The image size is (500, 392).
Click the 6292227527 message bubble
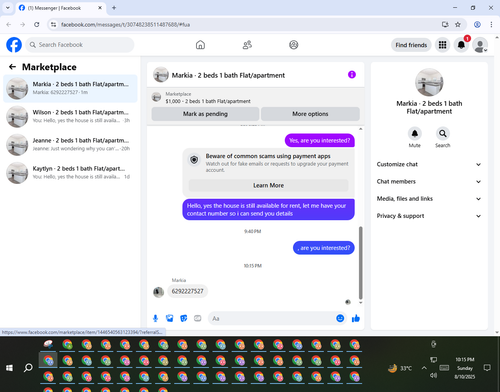click(x=187, y=291)
